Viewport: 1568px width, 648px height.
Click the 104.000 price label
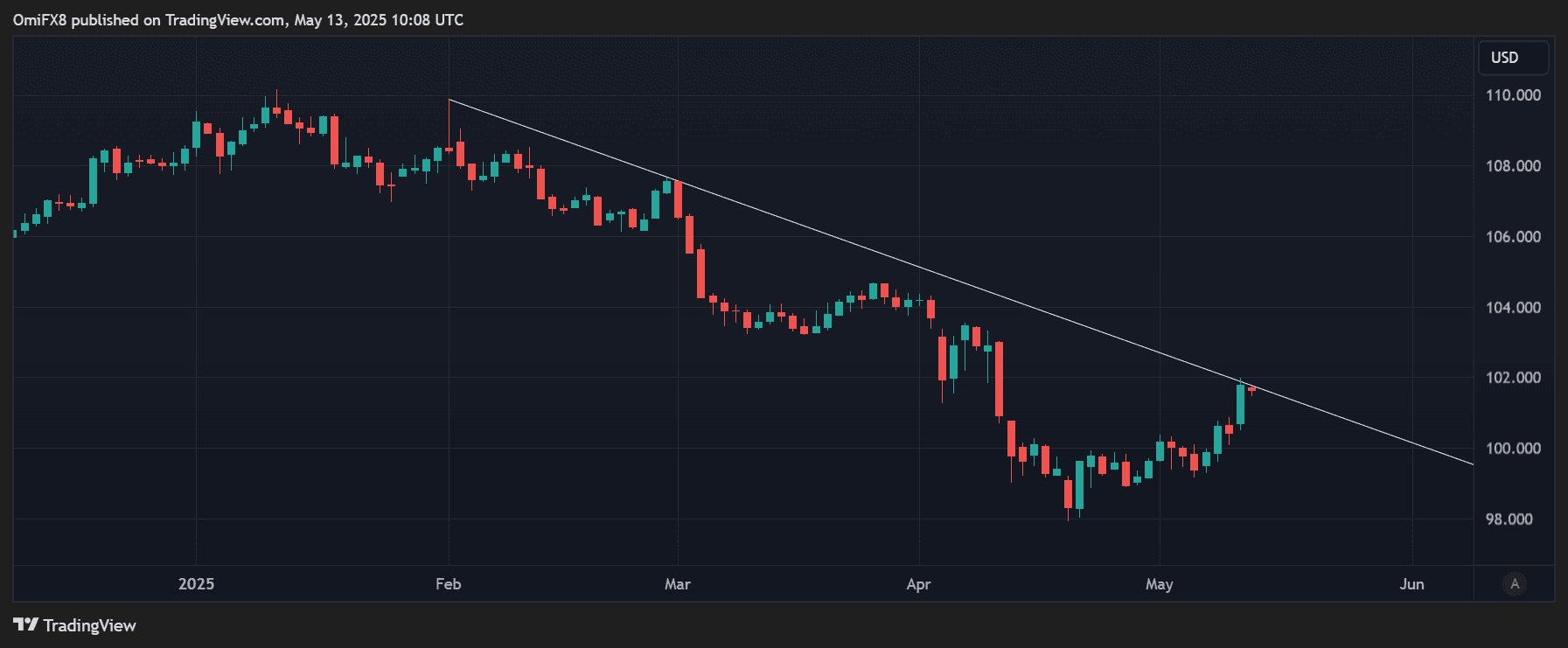(x=1513, y=308)
